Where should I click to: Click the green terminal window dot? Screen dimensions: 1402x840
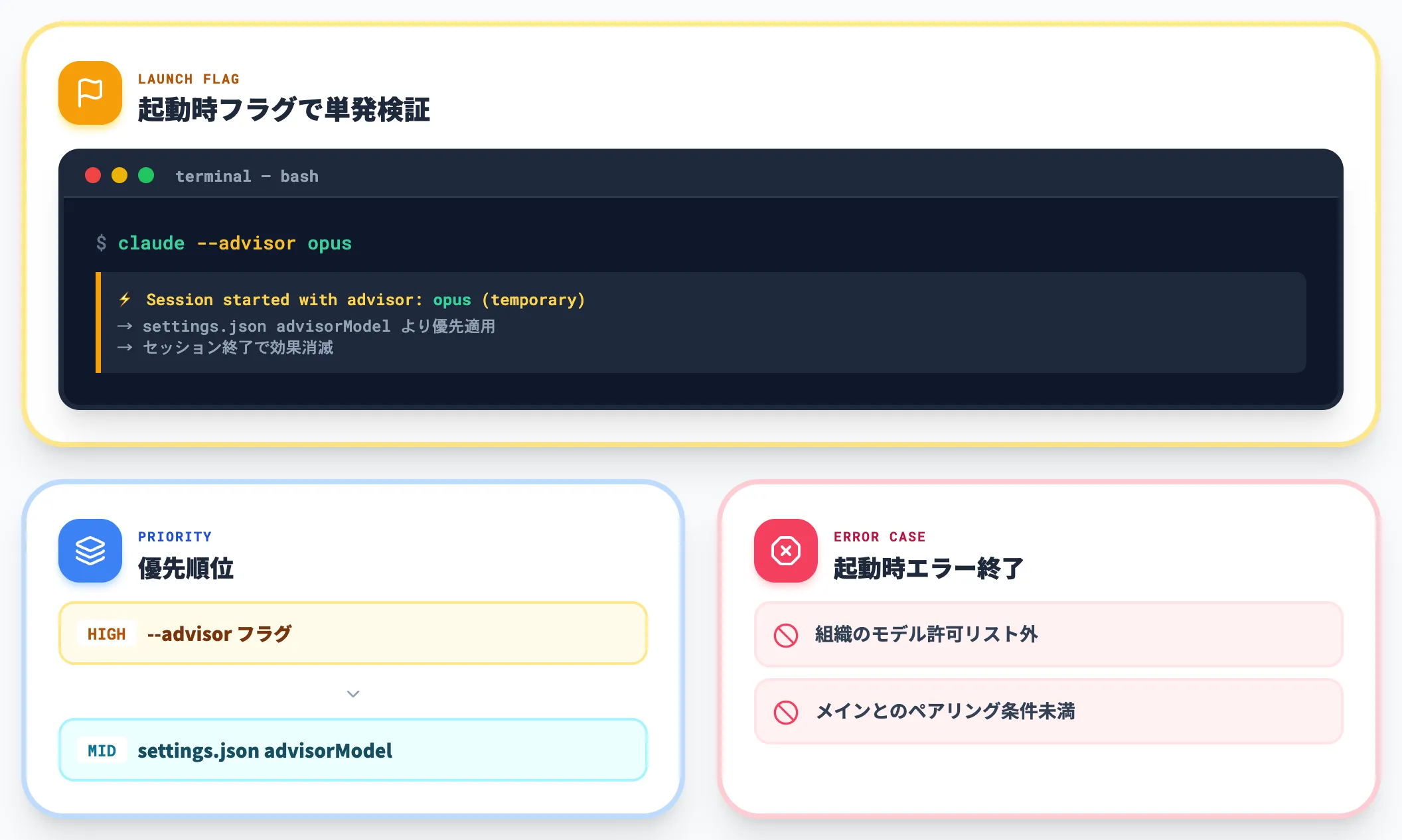pyautogui.click(x=146, y=175)
